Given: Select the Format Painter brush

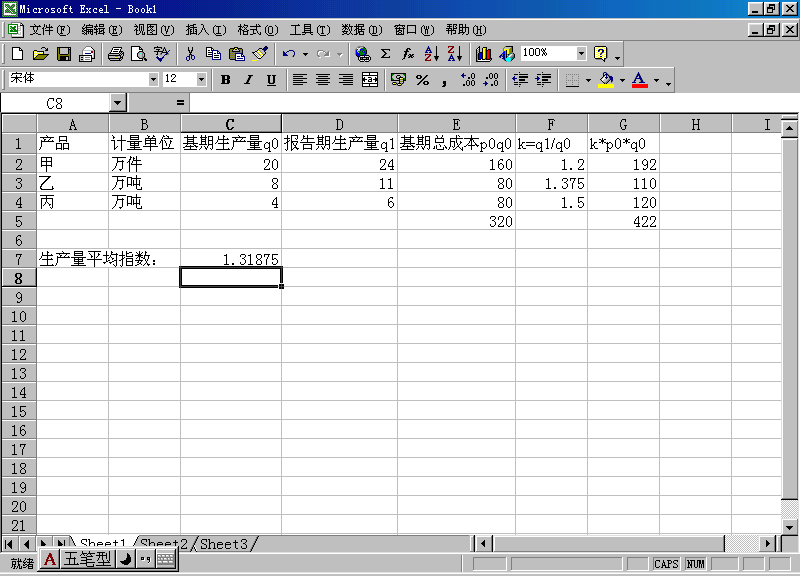Looking at the screenshot, I should point(260,53).
